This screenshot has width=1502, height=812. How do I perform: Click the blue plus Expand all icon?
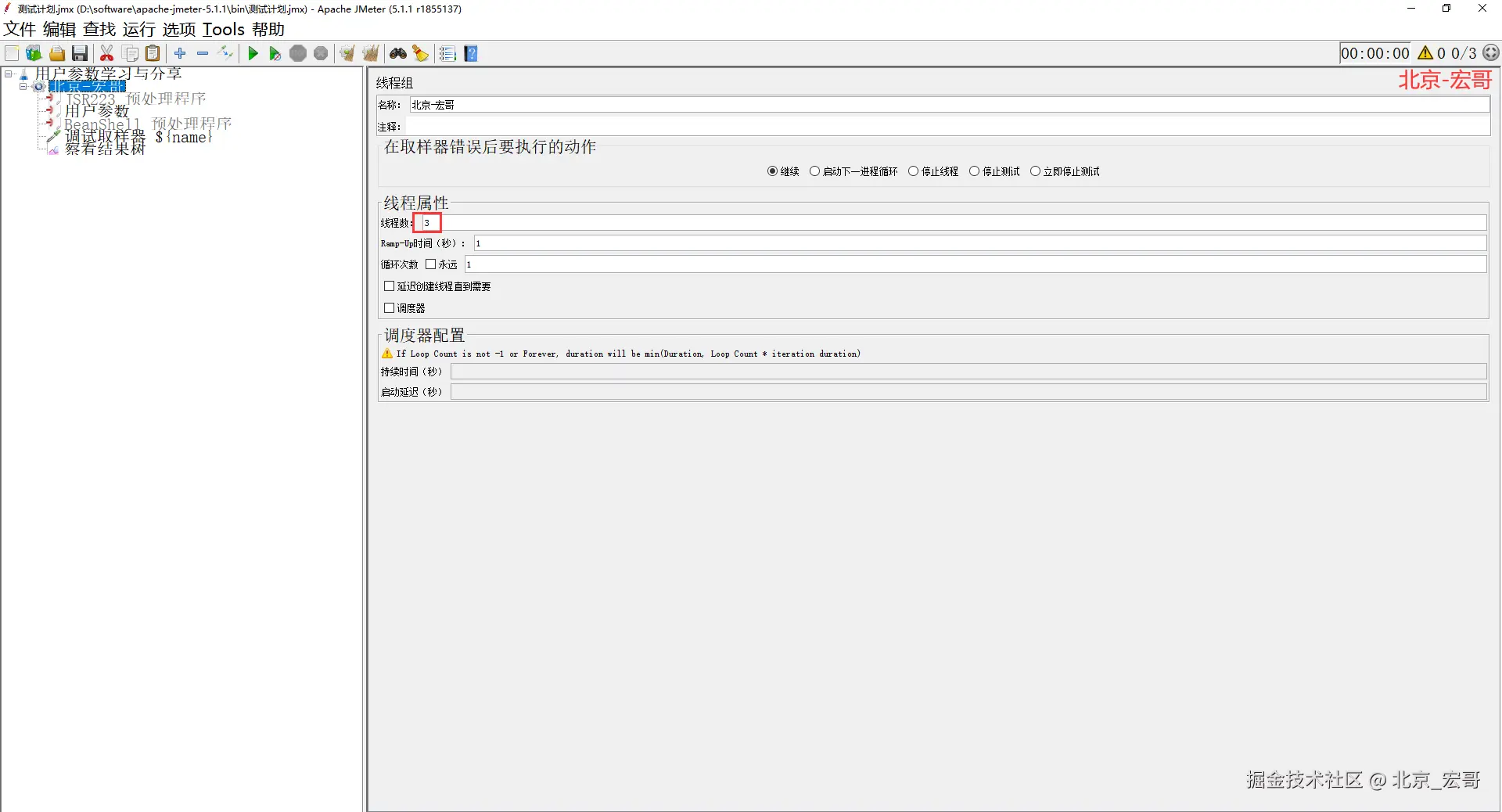pos(180,53)
